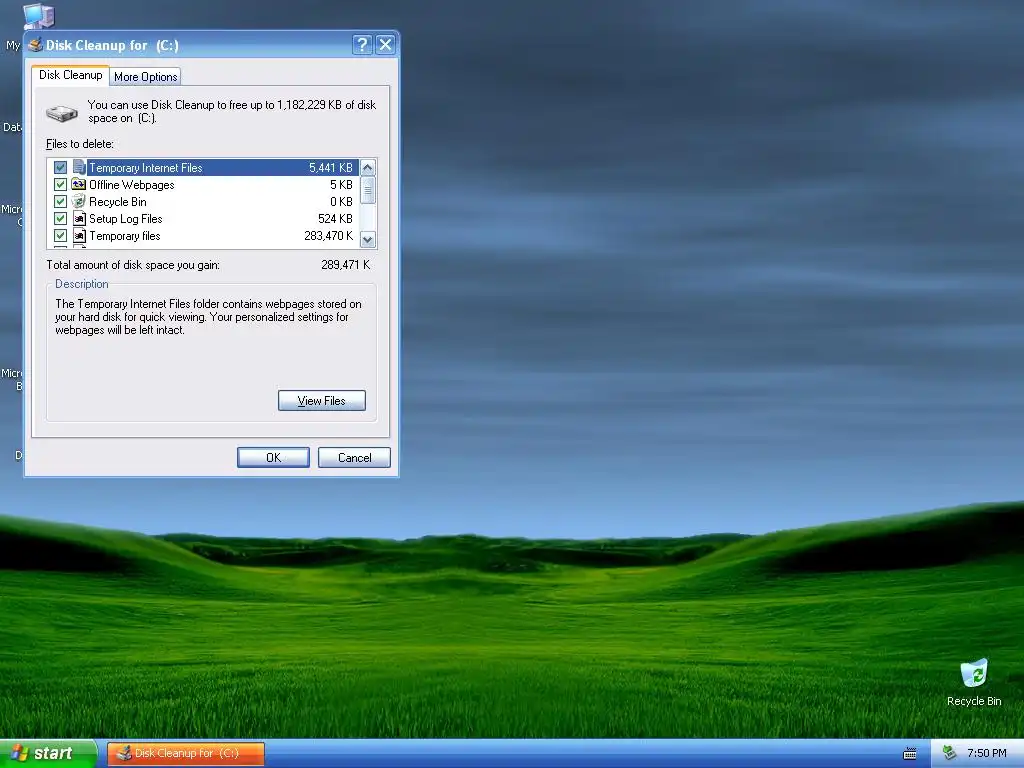Uncheck the Offline Webpages checkbox

click(60, 185)
